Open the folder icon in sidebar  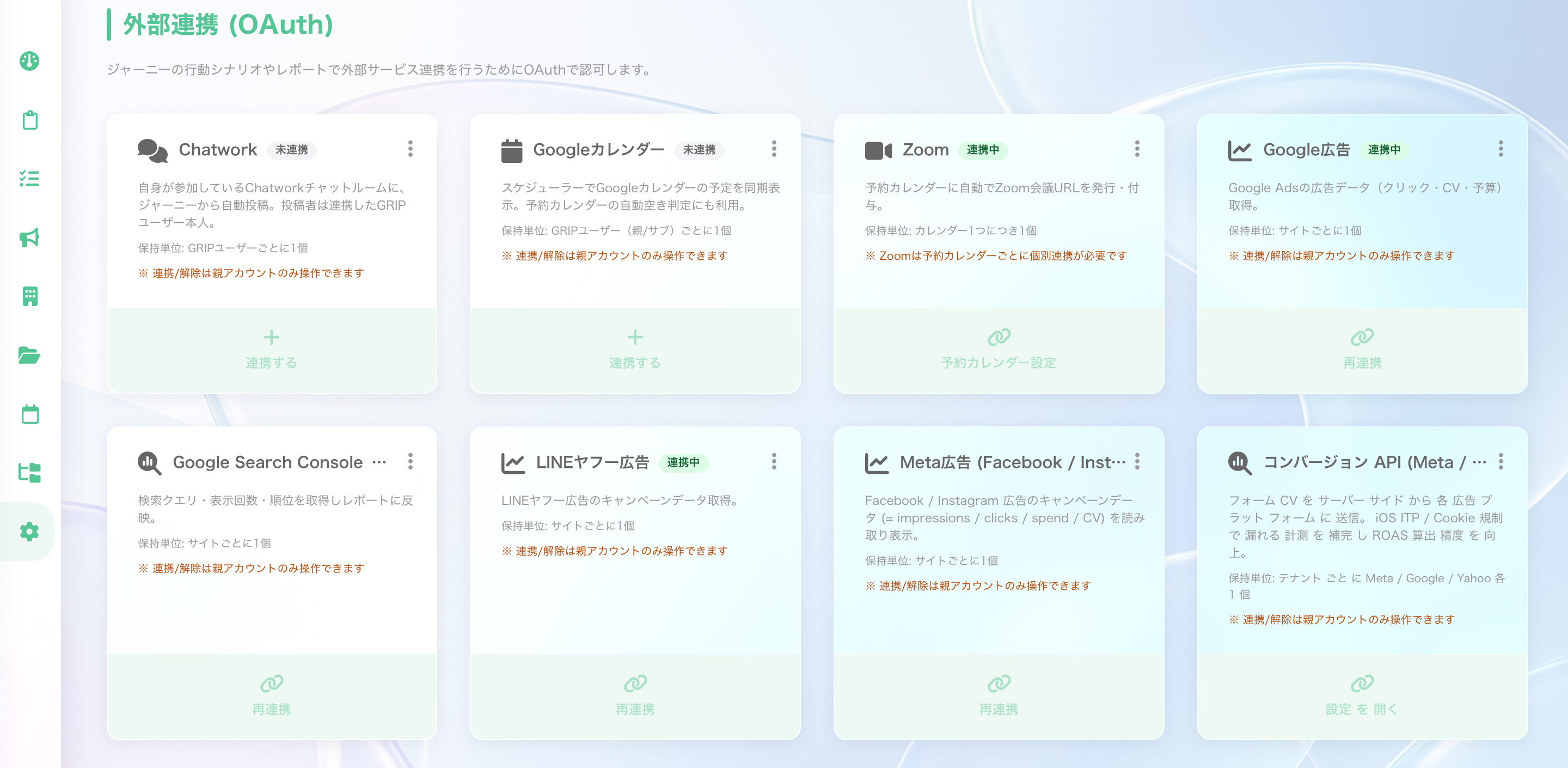pos(29,355)
